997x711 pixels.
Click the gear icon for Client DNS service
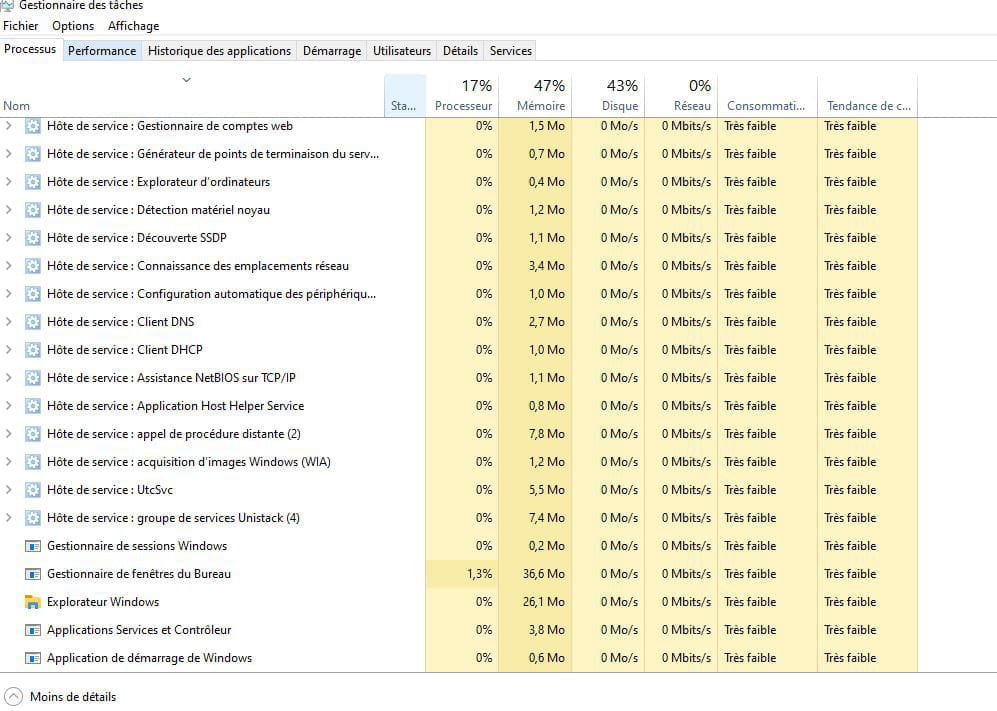[32, 322]
